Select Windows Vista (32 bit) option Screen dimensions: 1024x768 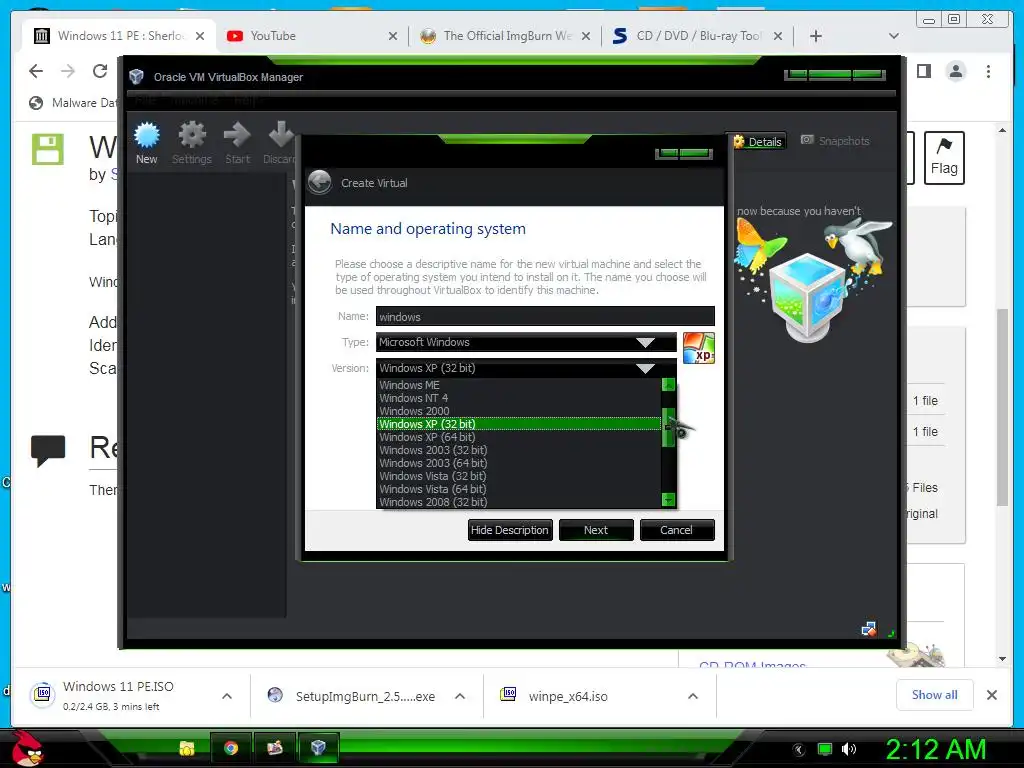pyautogui.click(x=519, y=477)
